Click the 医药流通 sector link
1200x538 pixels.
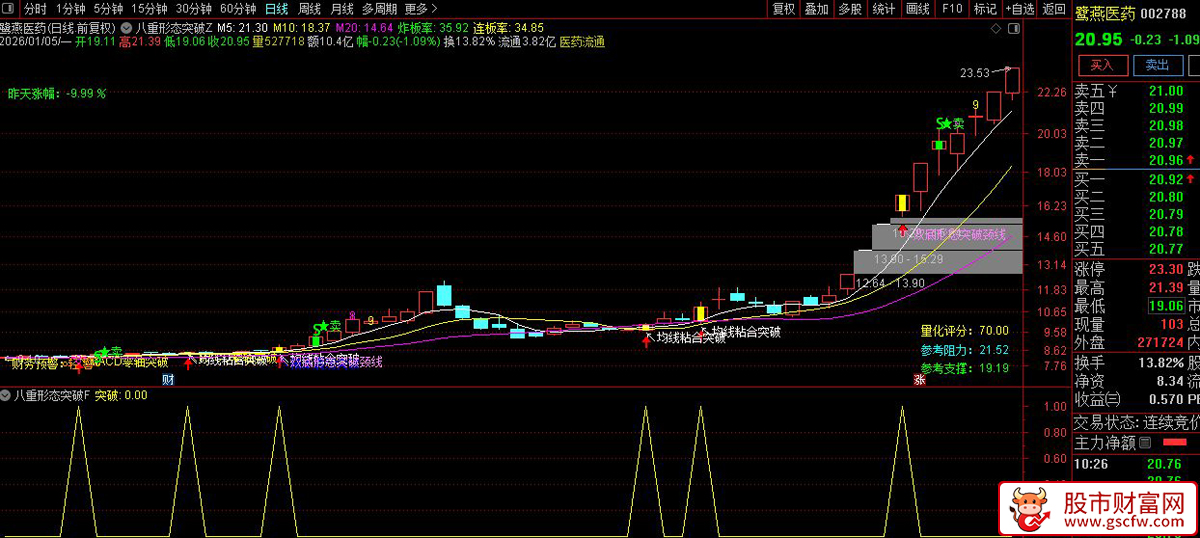click(581, 42)
